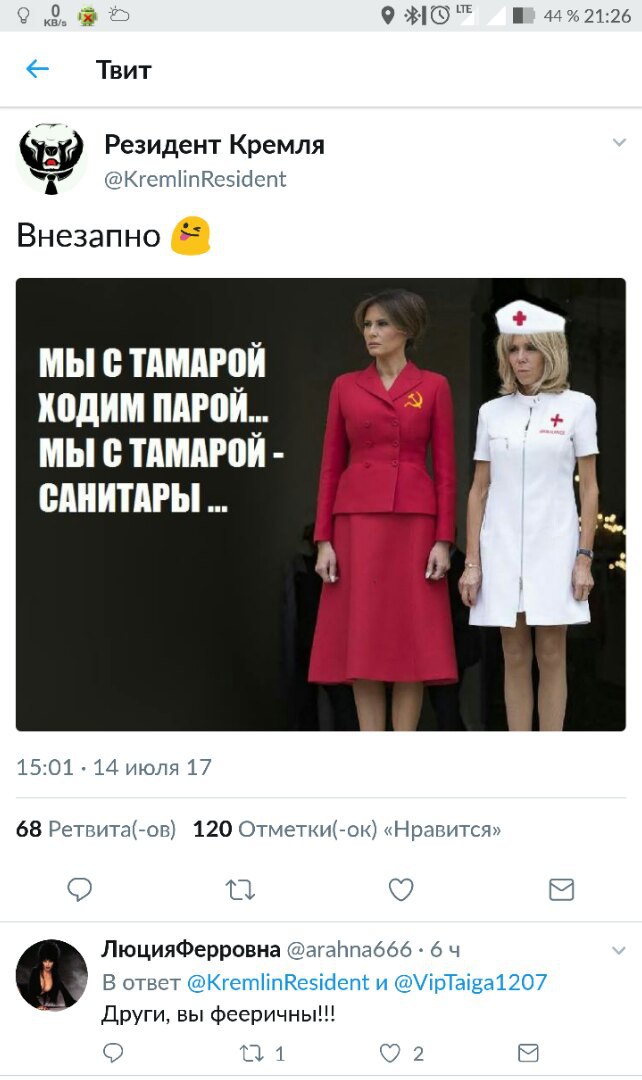The height and width of the screenshot is (1080, 642).
Task: Open the @KremlinResident handle under the name
Action: [195, 179]
